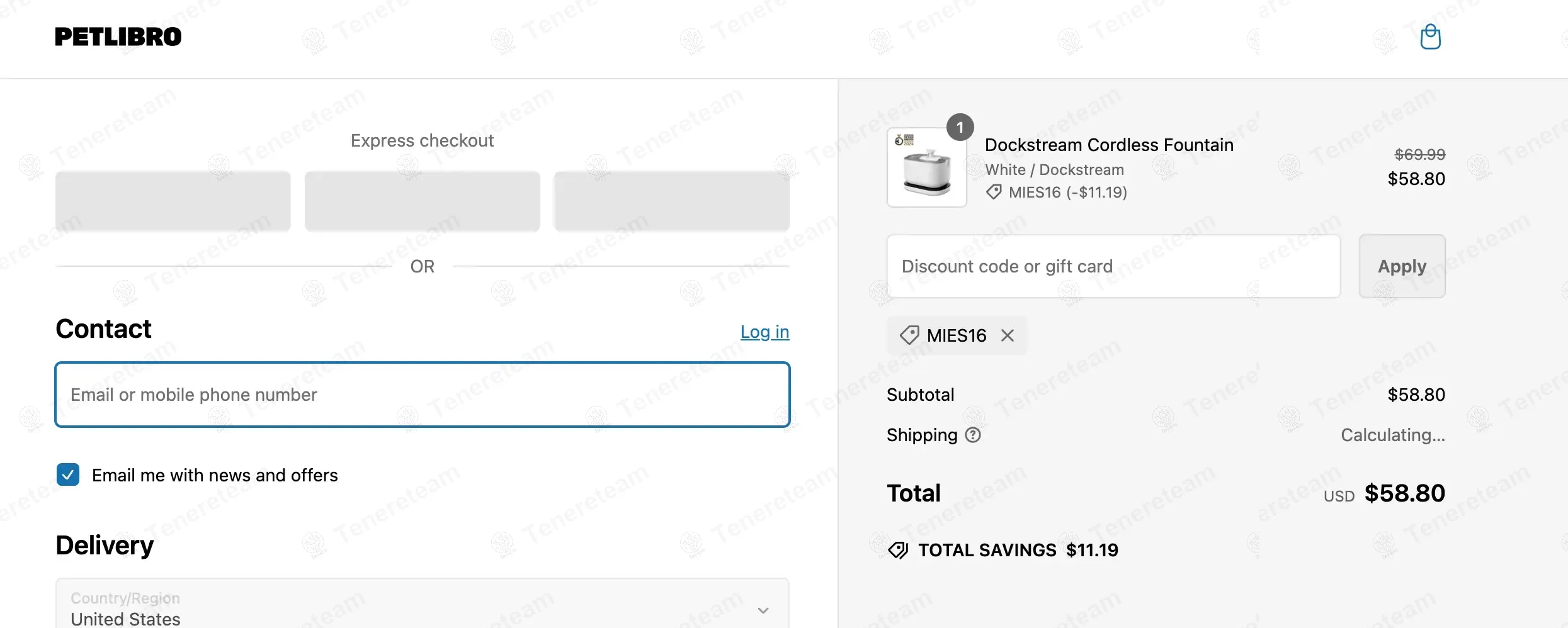
Task: Click the Dockstream Cordless Fountain product title
Action: click(1109, 145)
